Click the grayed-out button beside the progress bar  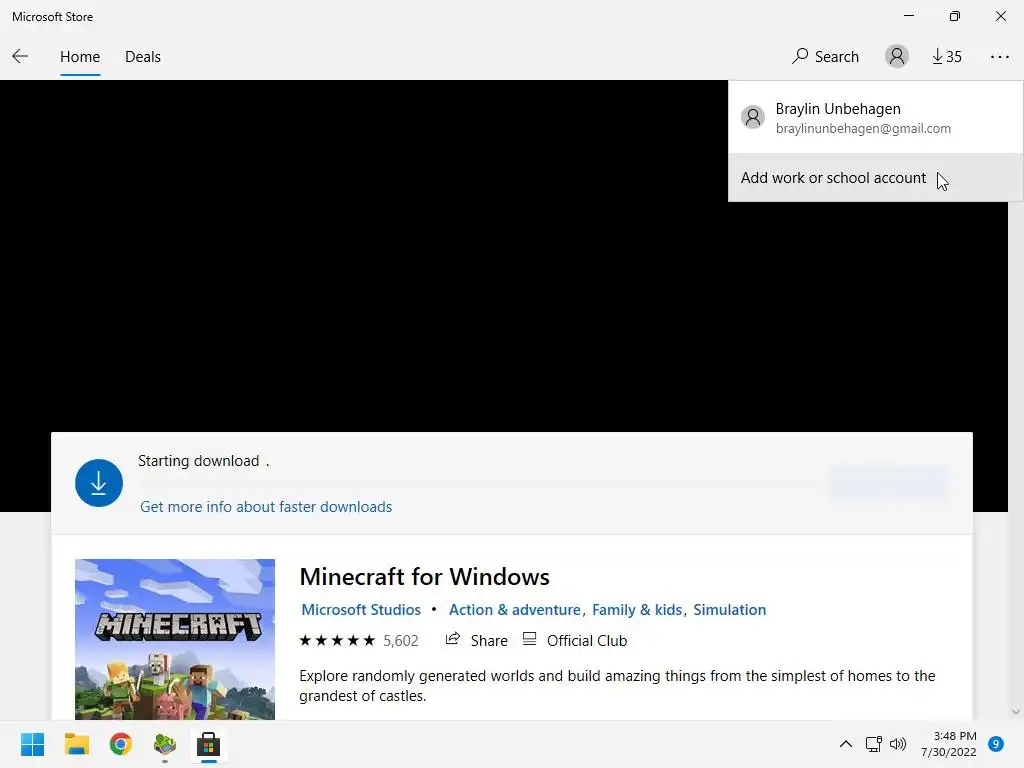[889, 483]
